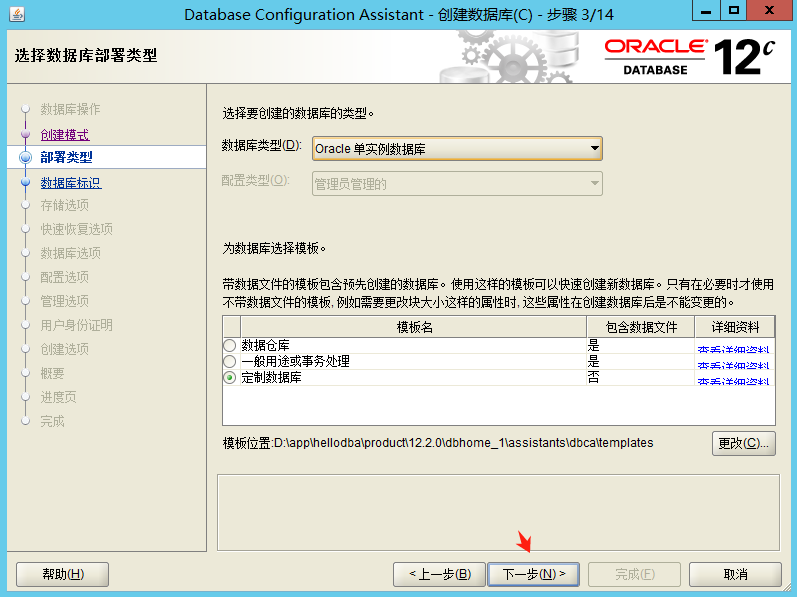
Task: Click the 存储选项 step in sidebar
Action: (65, 205)
